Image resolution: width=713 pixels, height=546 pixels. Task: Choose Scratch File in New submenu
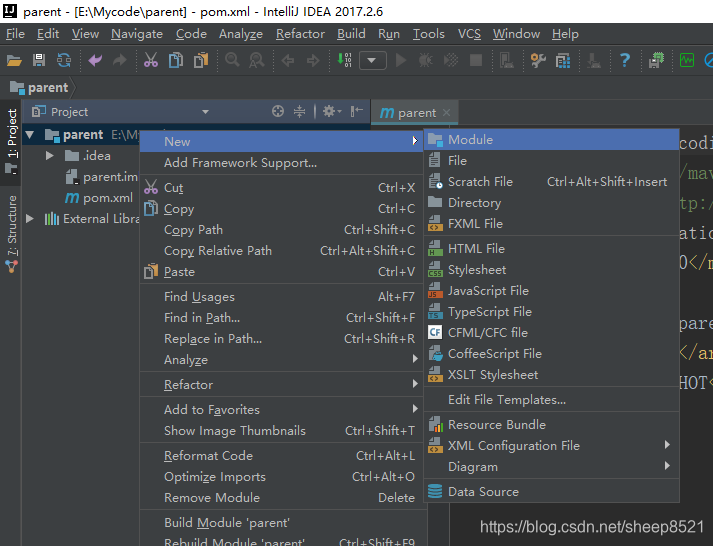click(551, 182)
